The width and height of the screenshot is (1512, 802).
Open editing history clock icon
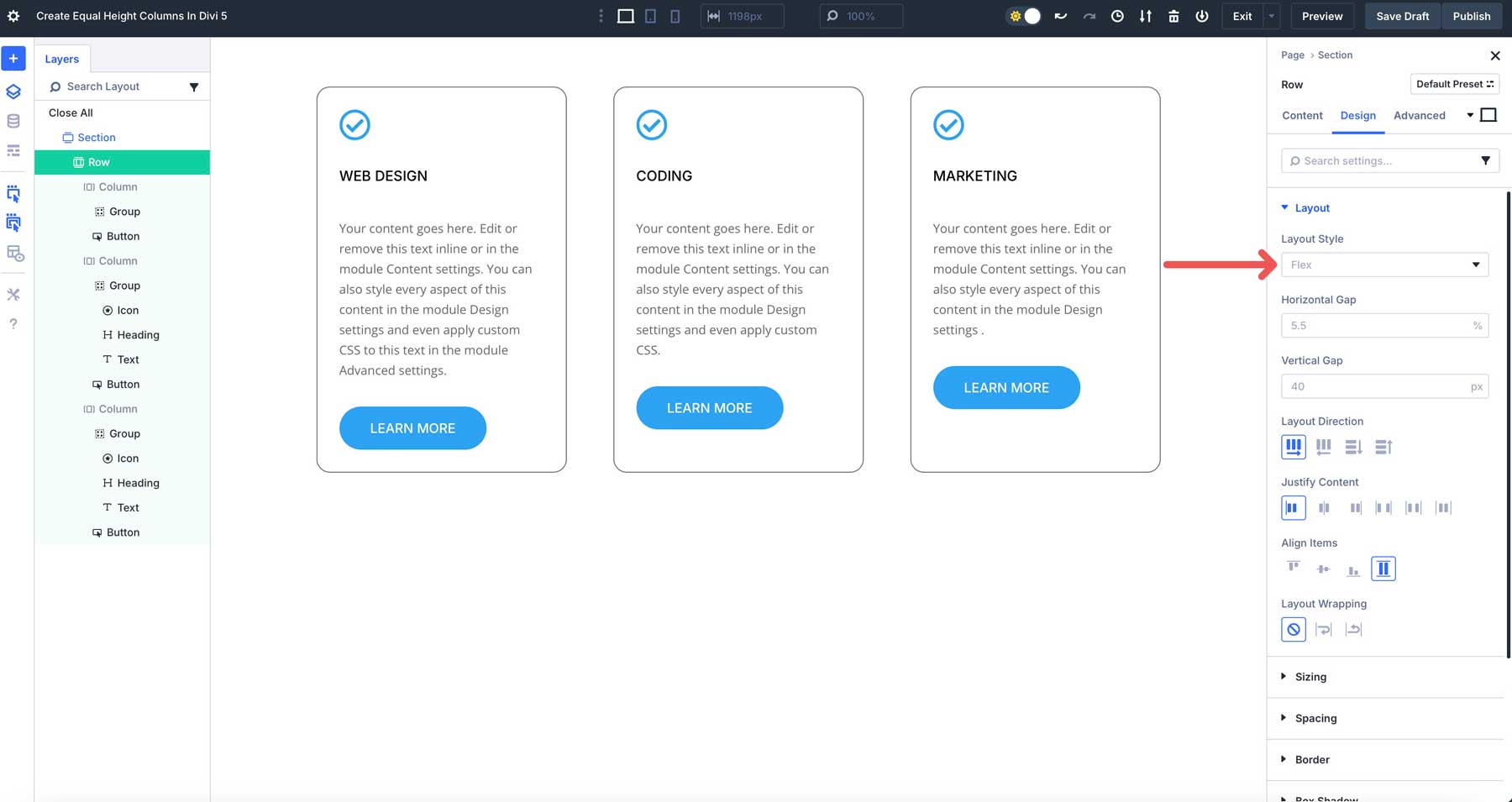pyautogui.click(x=1117, y=16)
